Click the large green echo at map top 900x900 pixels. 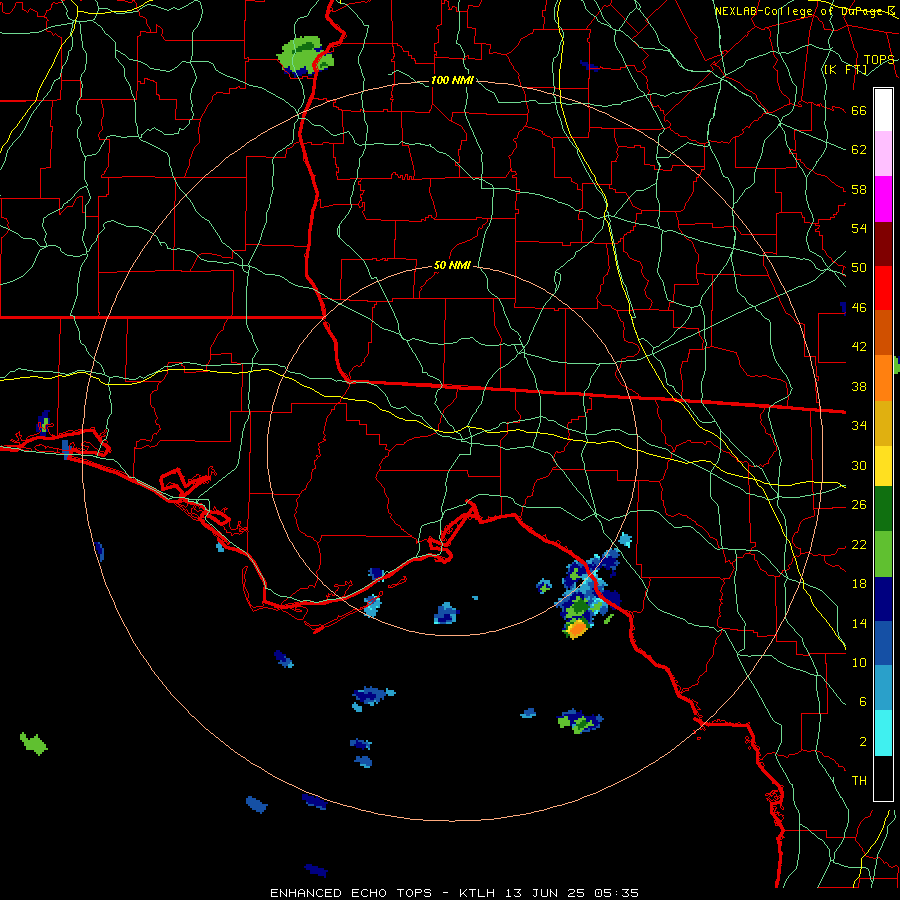point(304,56)
